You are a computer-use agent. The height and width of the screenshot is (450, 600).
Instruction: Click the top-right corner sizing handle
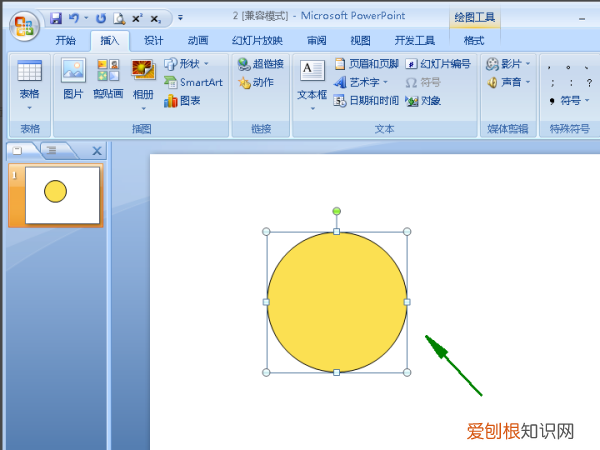pyautogui.click(x=407, y=232)
